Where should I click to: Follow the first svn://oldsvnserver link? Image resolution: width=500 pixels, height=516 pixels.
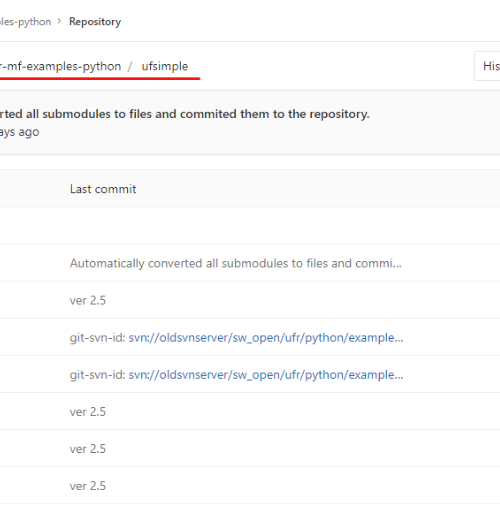(266, 338)
